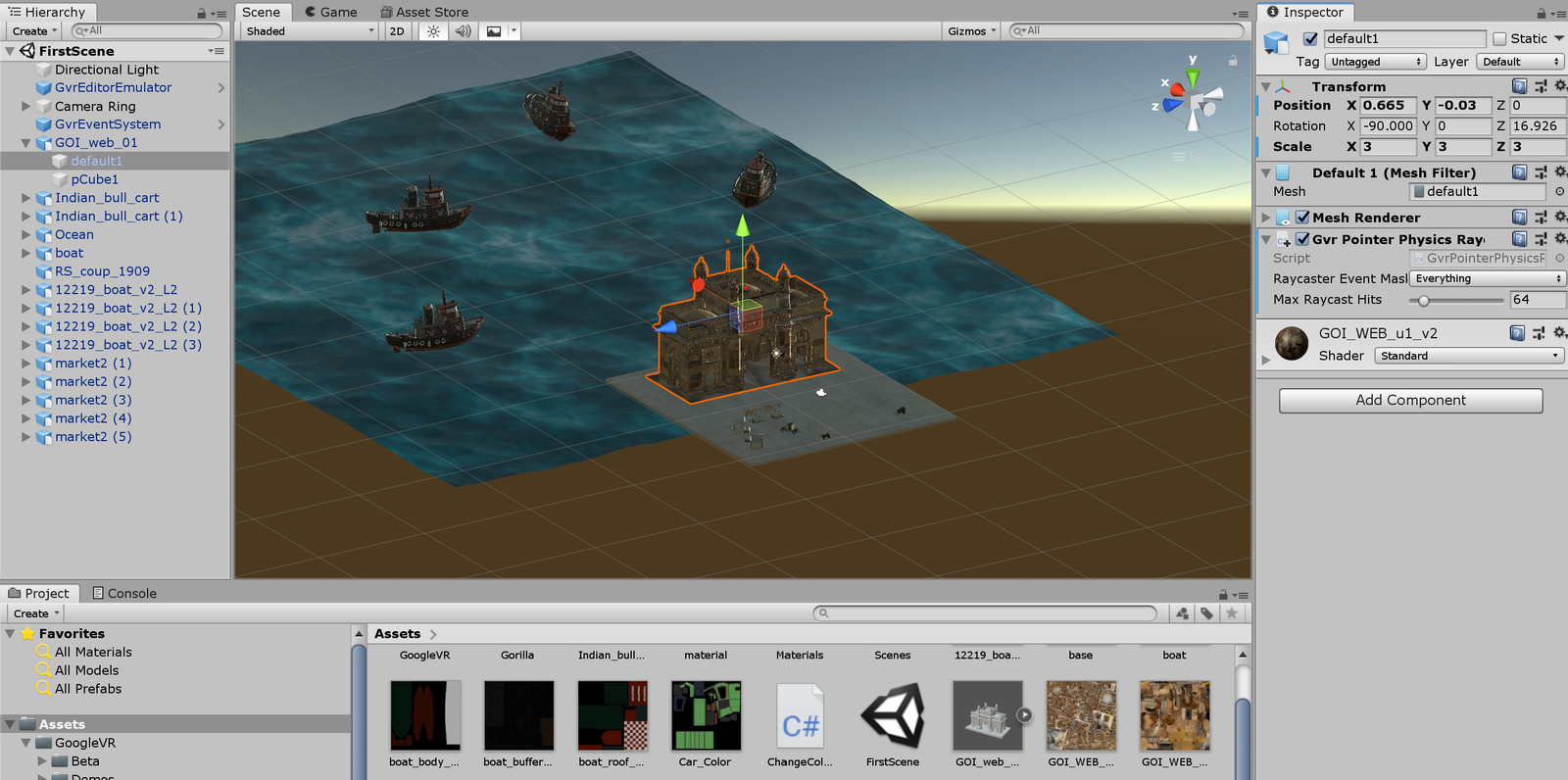The width and height of the screenshot is (1568, 780).
Task: Open Transform component presets icon
Action: tap(1541, 86)
